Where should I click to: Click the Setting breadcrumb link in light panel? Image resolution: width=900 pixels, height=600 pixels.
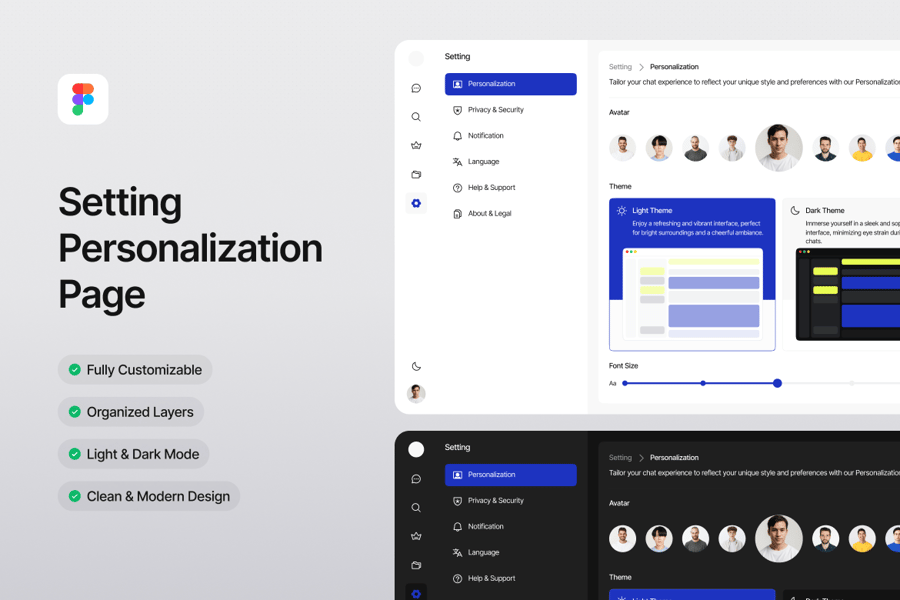click(x=620, y=67)
